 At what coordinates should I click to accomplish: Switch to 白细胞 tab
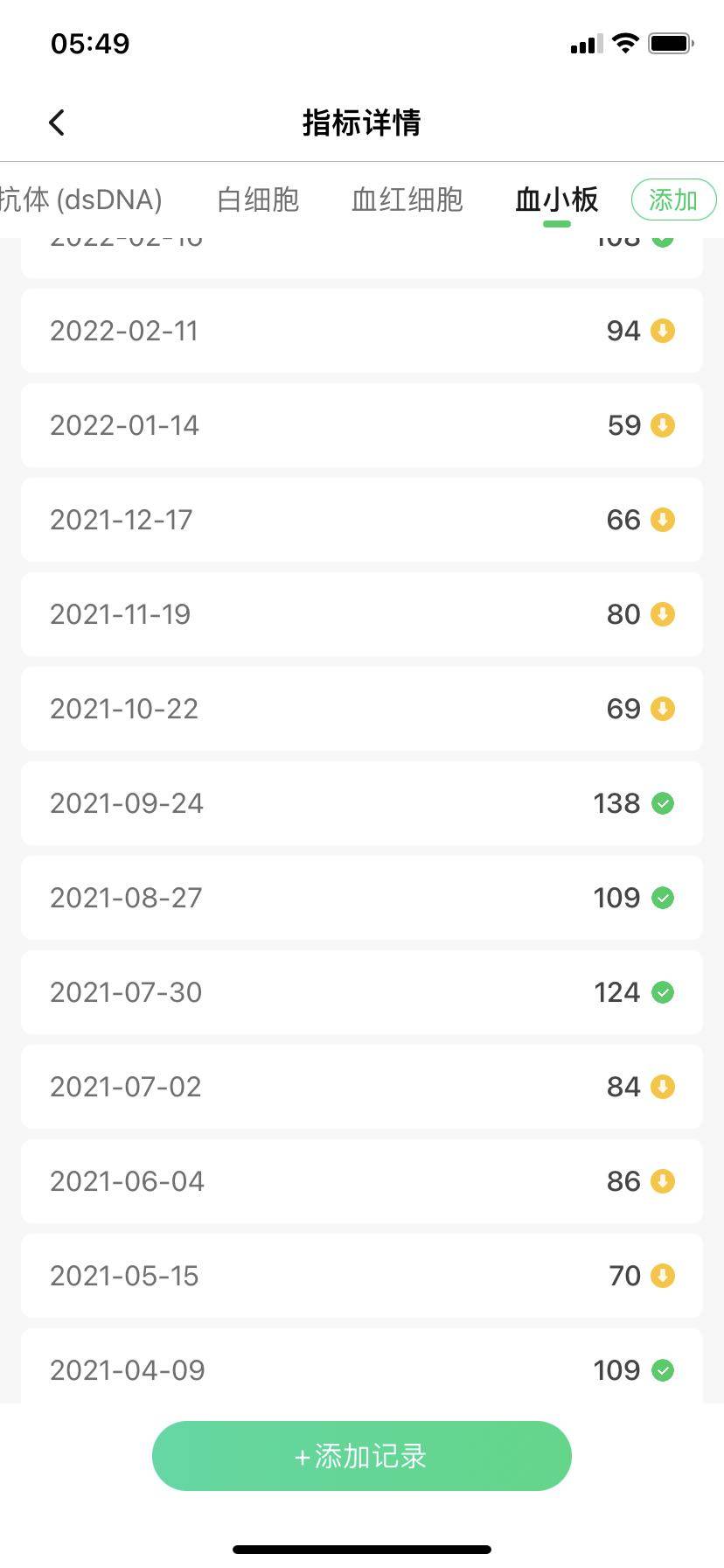(x=258, y=199)
